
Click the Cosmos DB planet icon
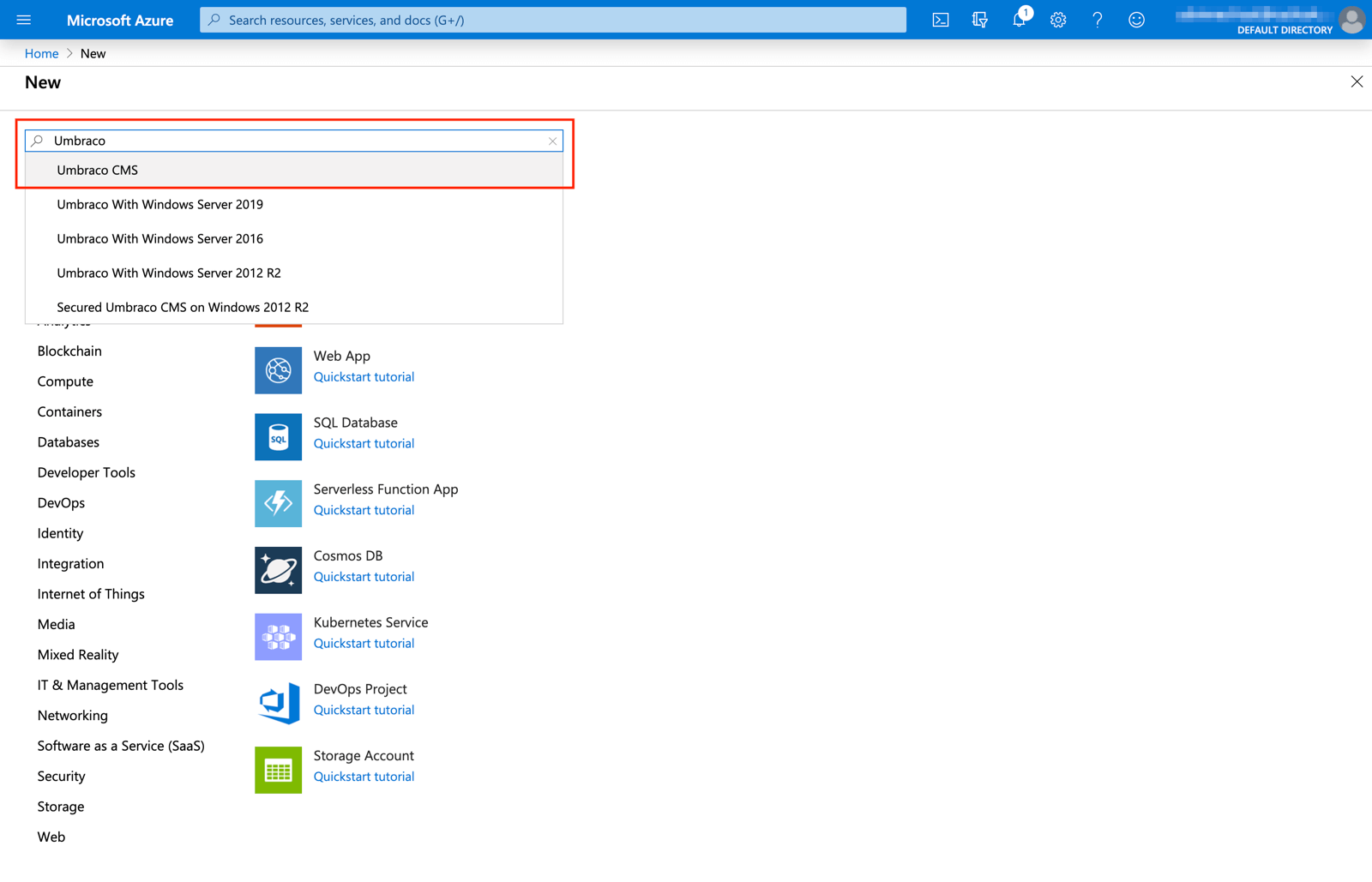pos(278,570)
